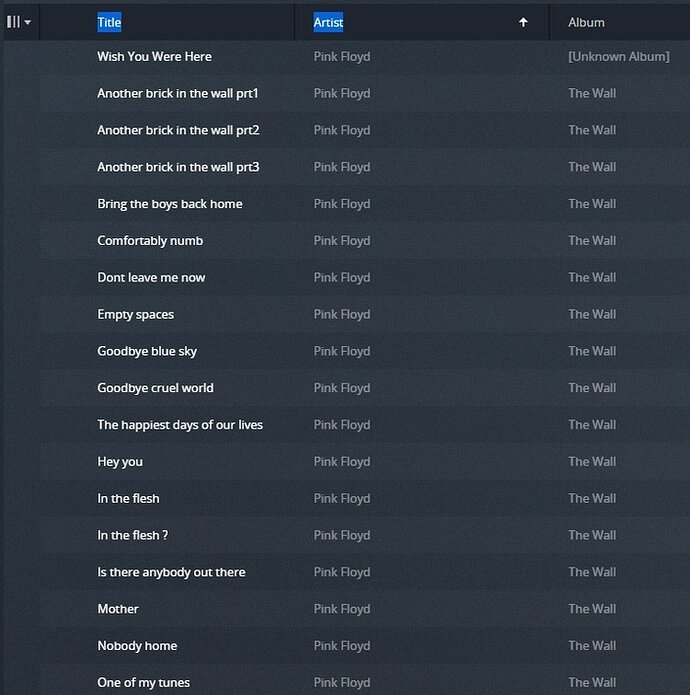
Task: Select the Mother track
Action: [x=118, y=609]
